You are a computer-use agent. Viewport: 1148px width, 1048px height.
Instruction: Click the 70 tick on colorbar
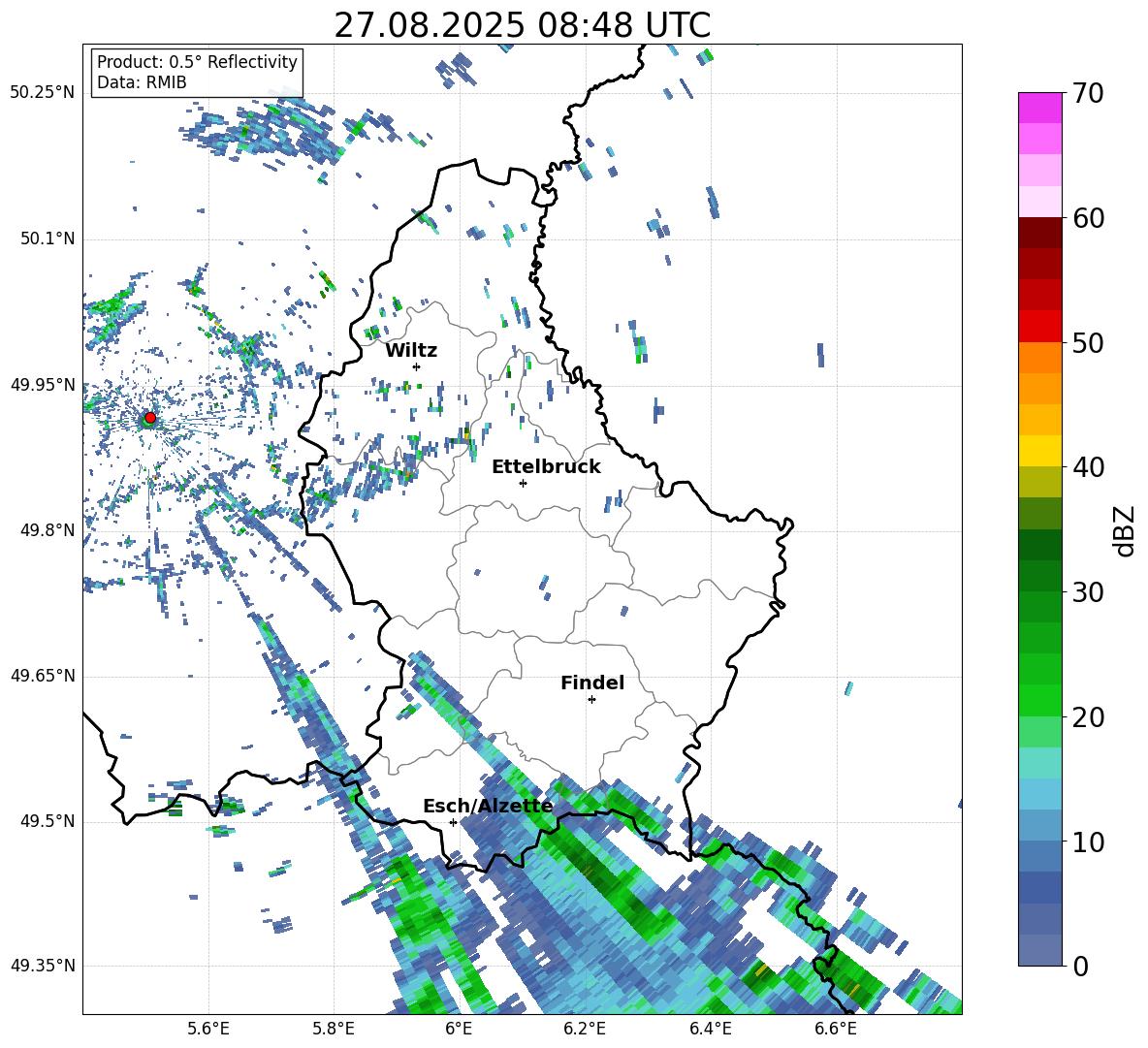click(x=1087, y=94)
